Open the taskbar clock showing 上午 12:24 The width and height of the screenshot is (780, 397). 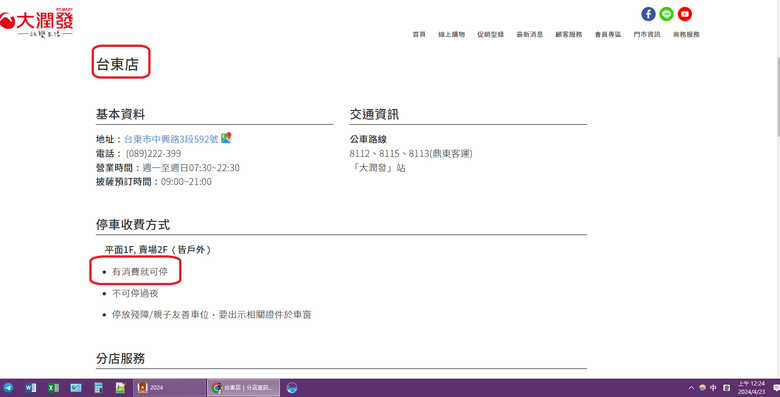coord(752,388)
